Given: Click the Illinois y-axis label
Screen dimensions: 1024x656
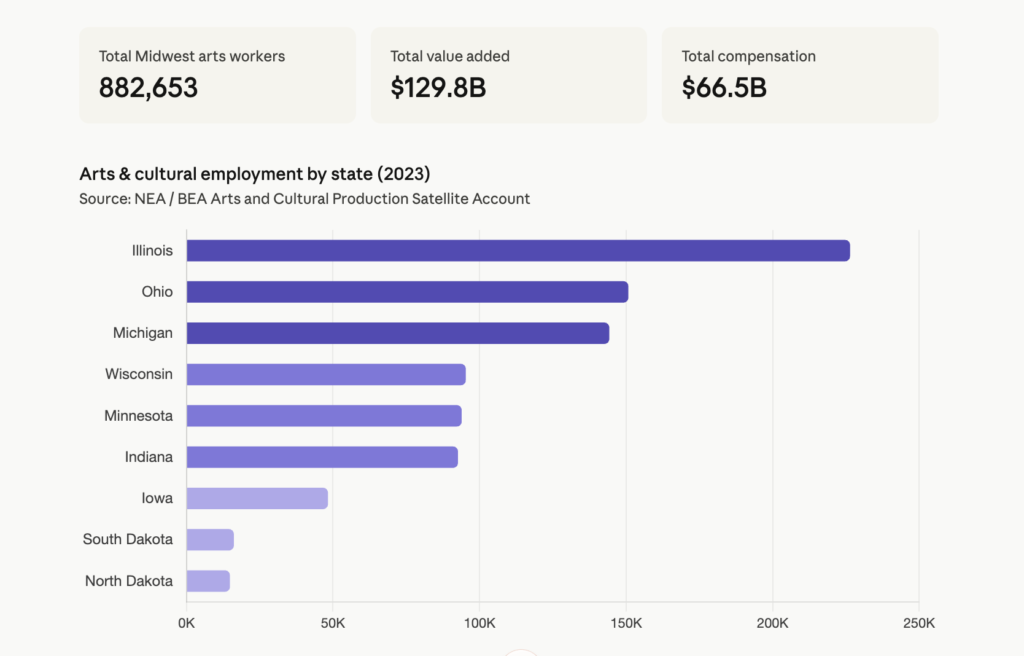Looking at the screenshot, I should 152,251.
